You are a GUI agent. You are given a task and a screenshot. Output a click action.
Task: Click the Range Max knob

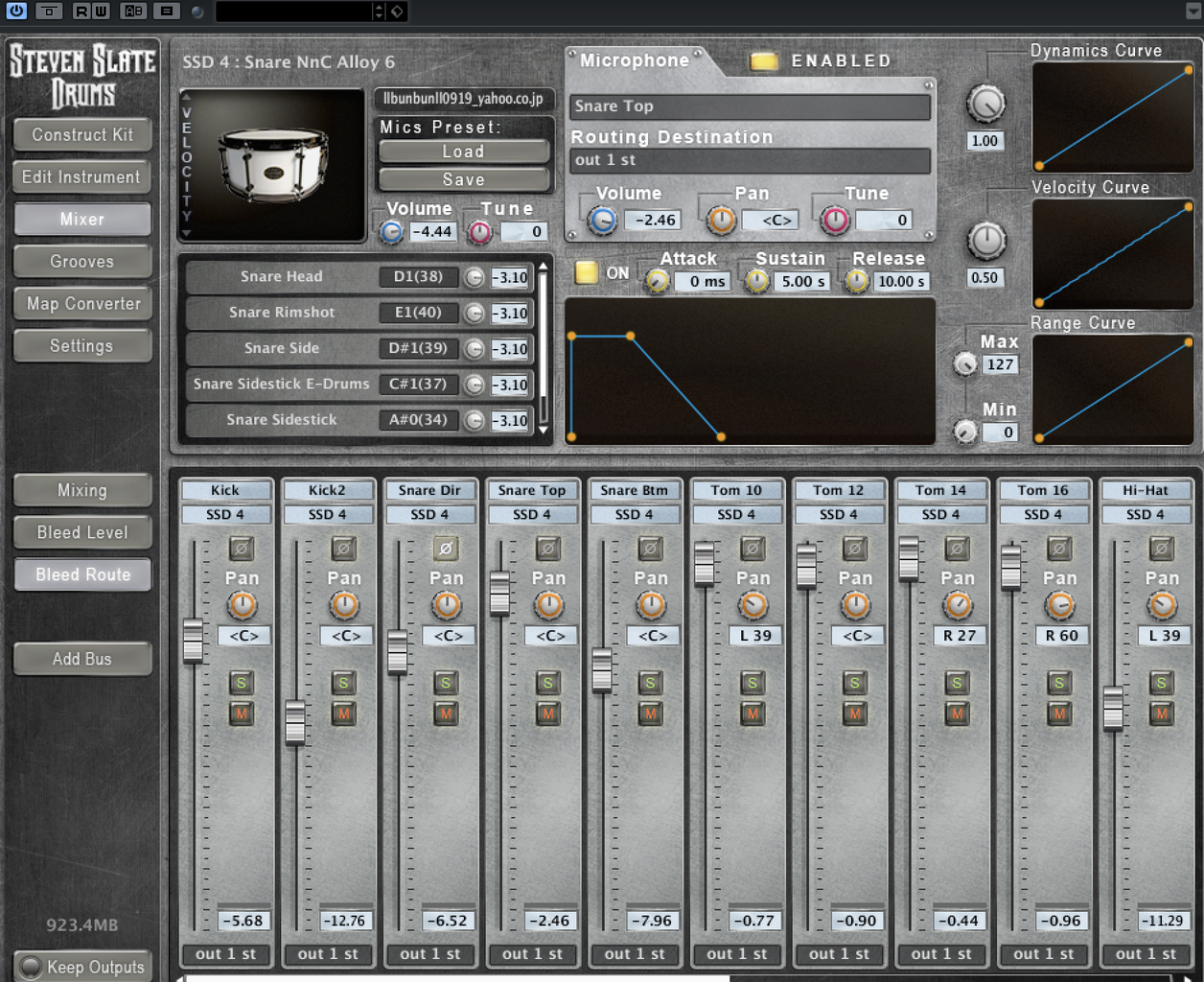[965, 364]
